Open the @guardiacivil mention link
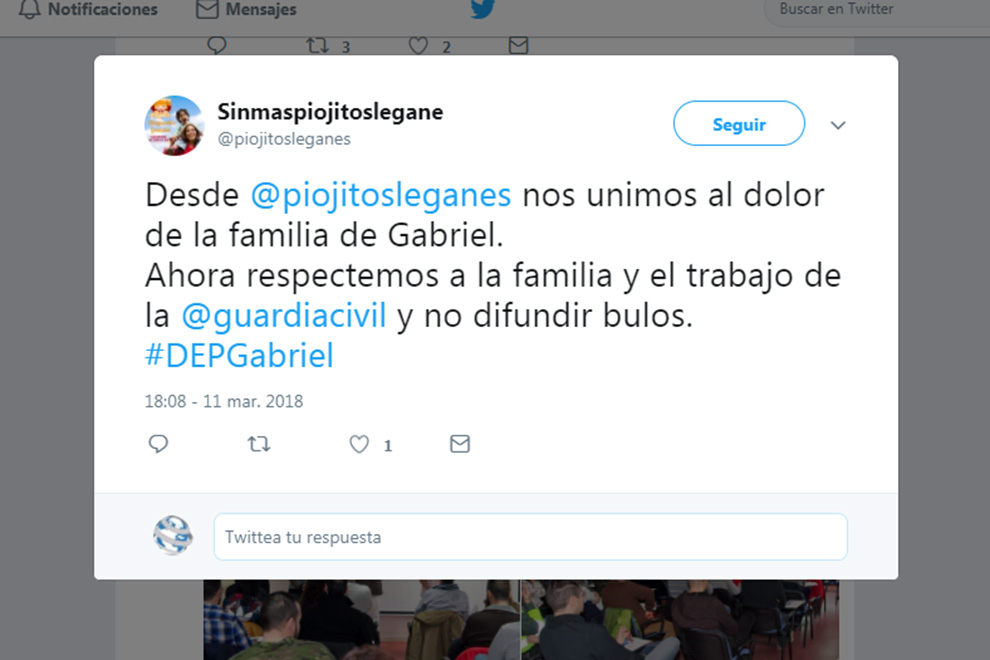The height and width of the screenshot is (660, 990). (283, 315)
